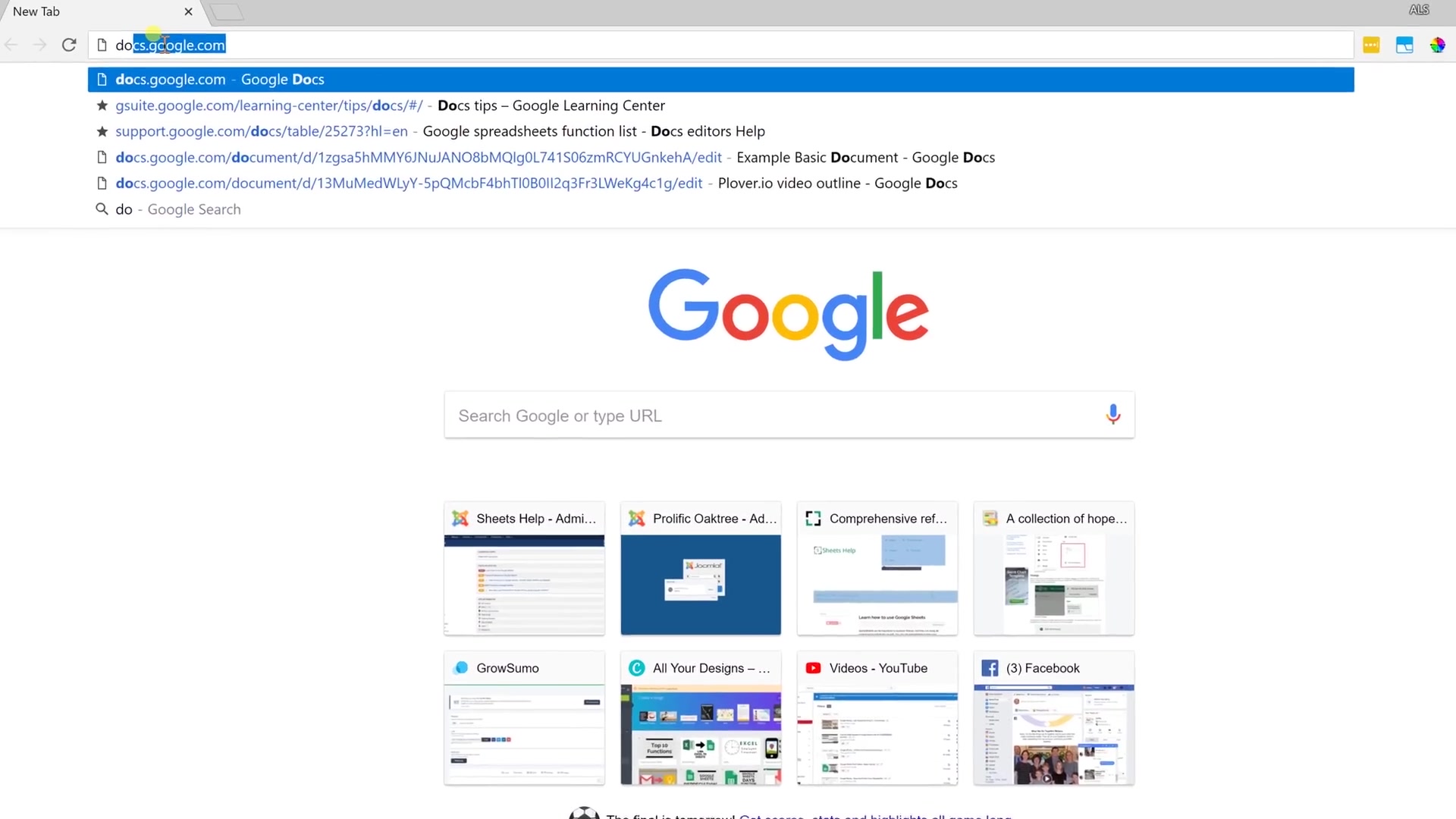Select 'docs.google.com - Google Docs' suggestion

[x=720, y=79]
